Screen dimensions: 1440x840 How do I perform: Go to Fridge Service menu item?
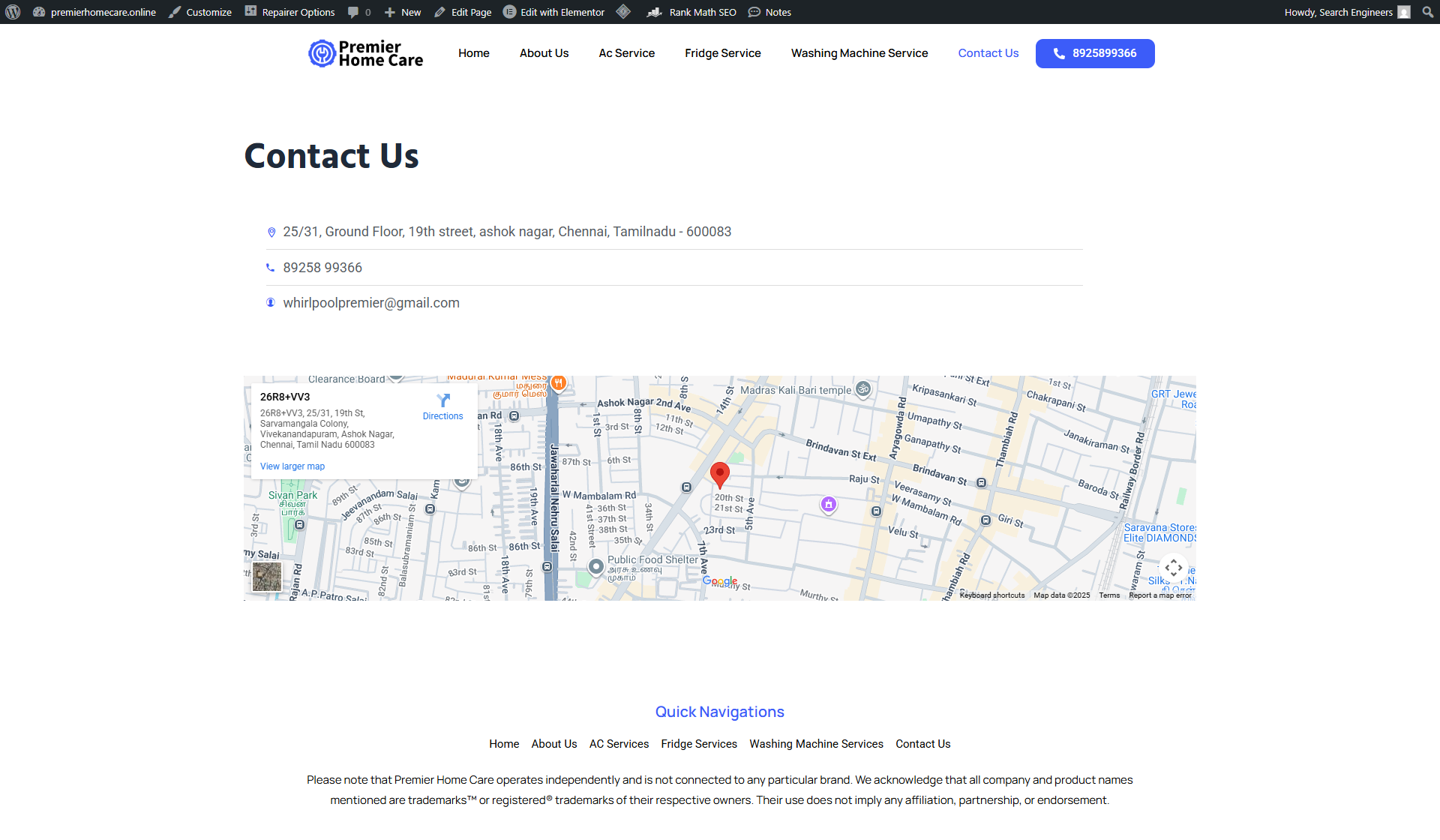click(722, 53)
